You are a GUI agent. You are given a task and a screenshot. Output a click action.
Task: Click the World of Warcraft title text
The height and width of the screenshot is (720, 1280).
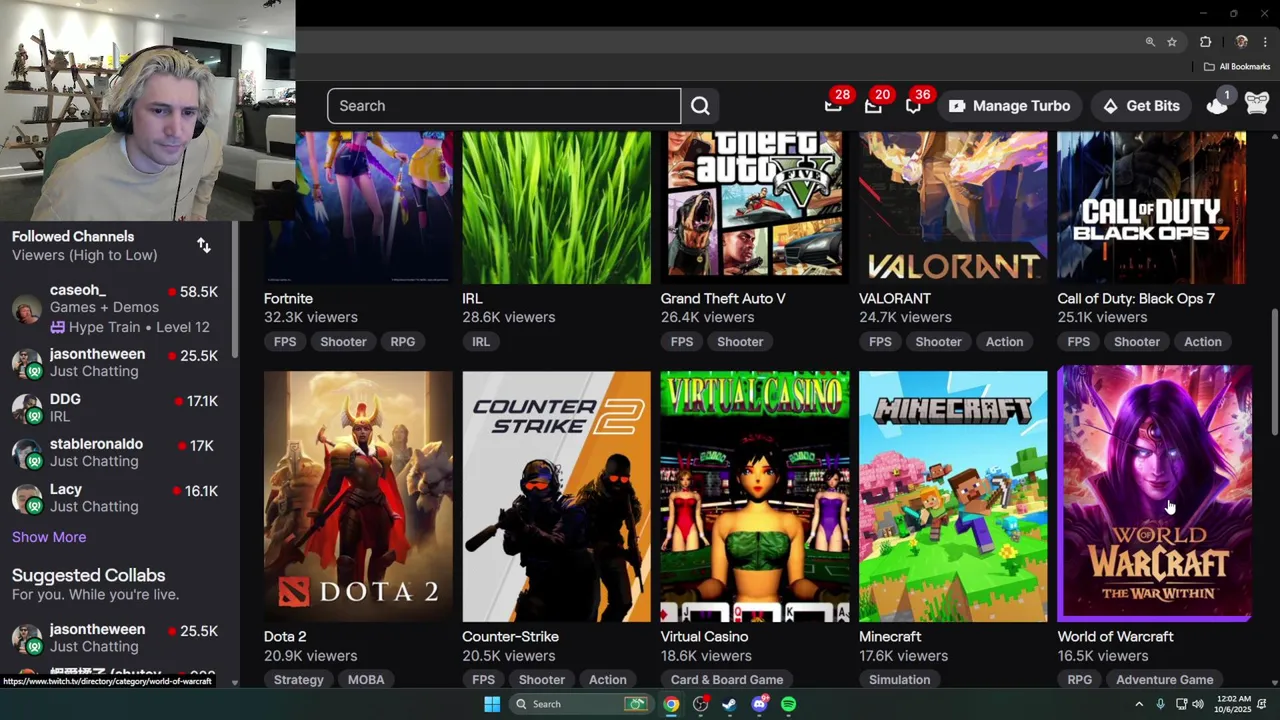[x=1115, y=636]
